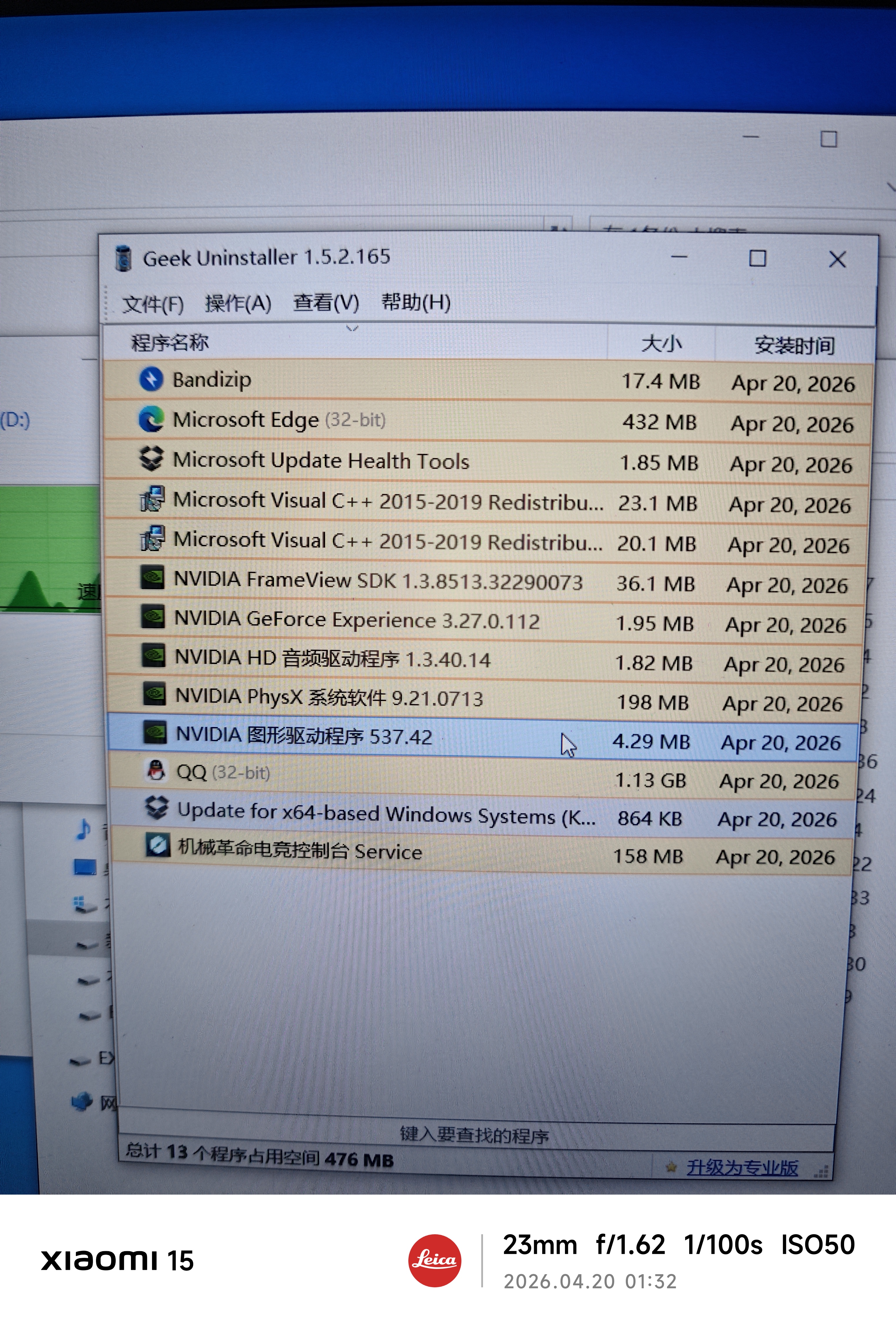Click the 17.4 MB size value
Image resolution: width=896 pixels, height=1327 pixels.
pyautogui.click(x=661, y=381)
